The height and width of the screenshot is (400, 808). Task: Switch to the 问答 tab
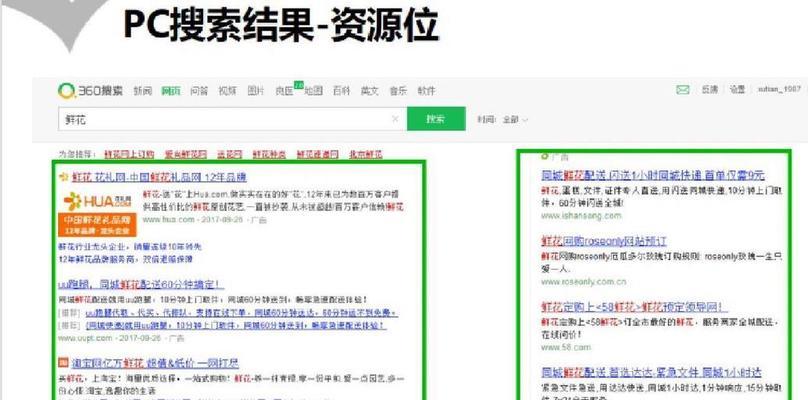pyautogui.click(x=199, y=91)
